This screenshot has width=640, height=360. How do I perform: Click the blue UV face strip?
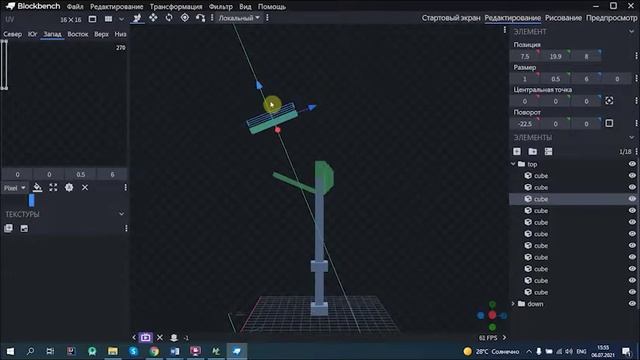(x=31, y=200)
